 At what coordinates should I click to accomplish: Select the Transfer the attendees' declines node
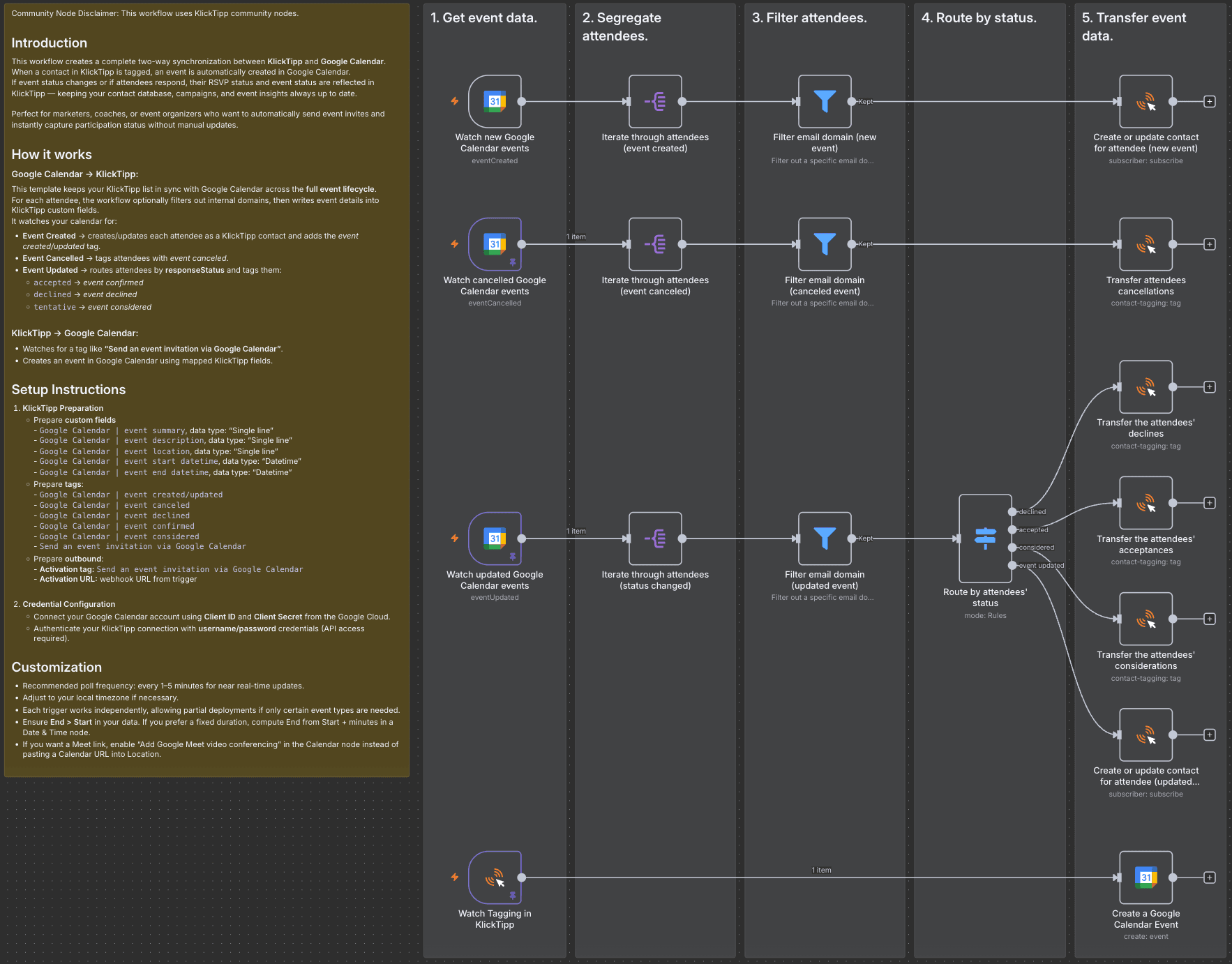(1145, 387)
